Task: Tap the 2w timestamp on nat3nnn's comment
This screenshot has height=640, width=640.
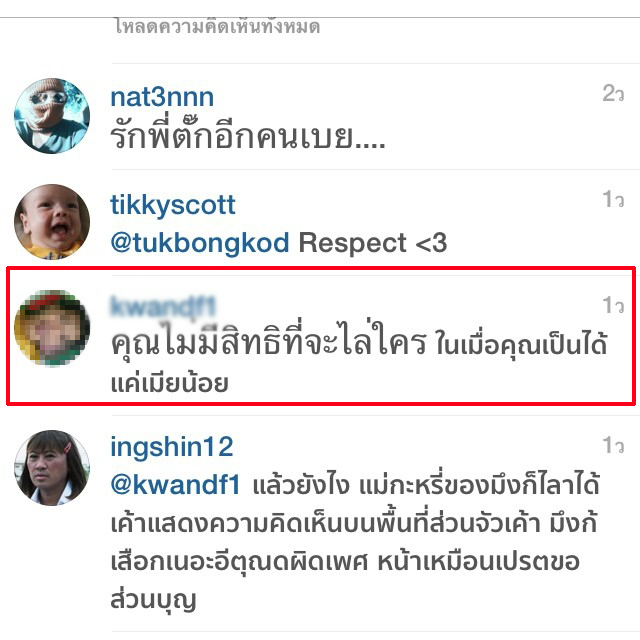Action: (x=613, y=93)
